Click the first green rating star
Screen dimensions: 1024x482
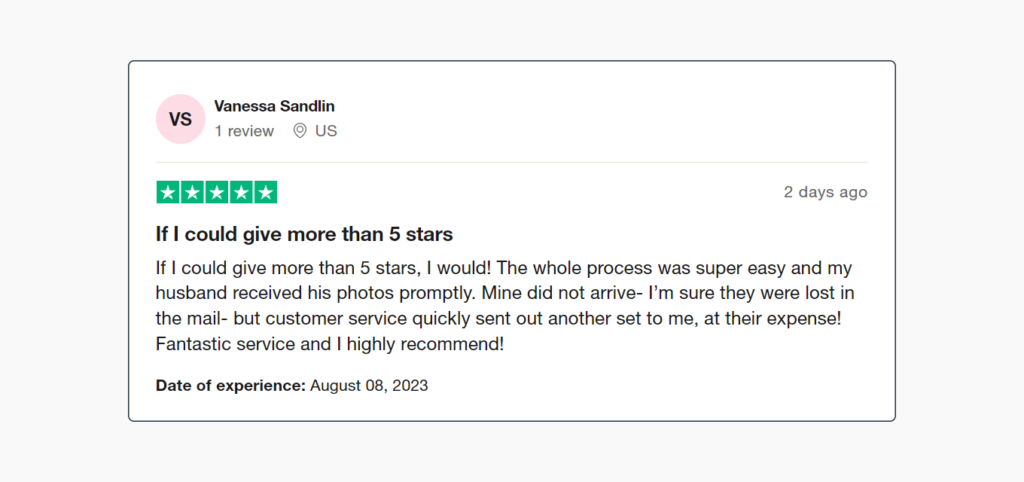[x=167, y=193]
